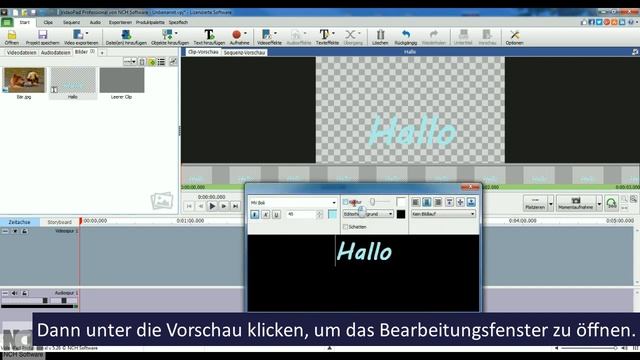Open Optionen settings icon

click(515, 35)
